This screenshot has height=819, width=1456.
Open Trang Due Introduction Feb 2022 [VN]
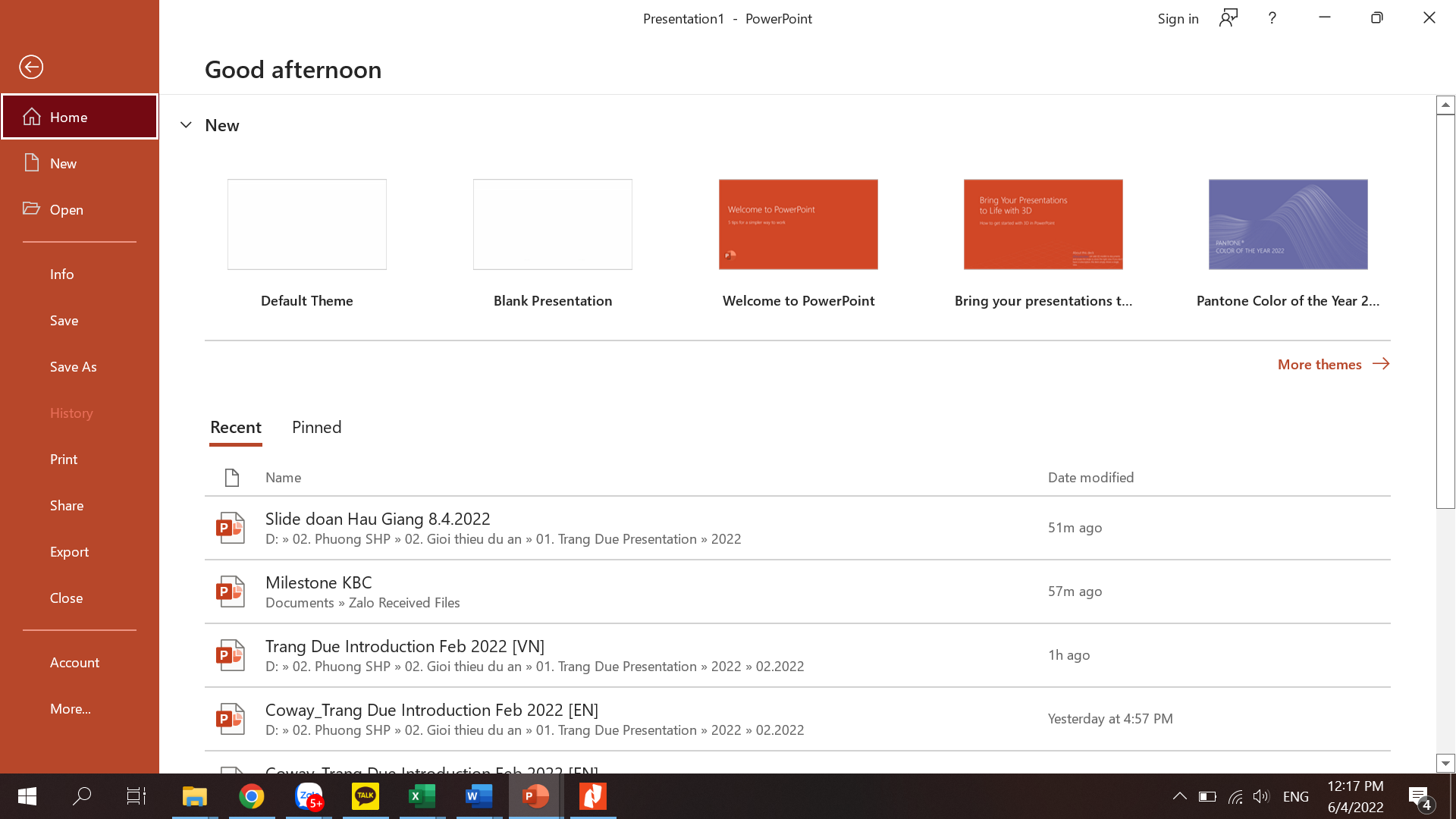tap(798, 656)
